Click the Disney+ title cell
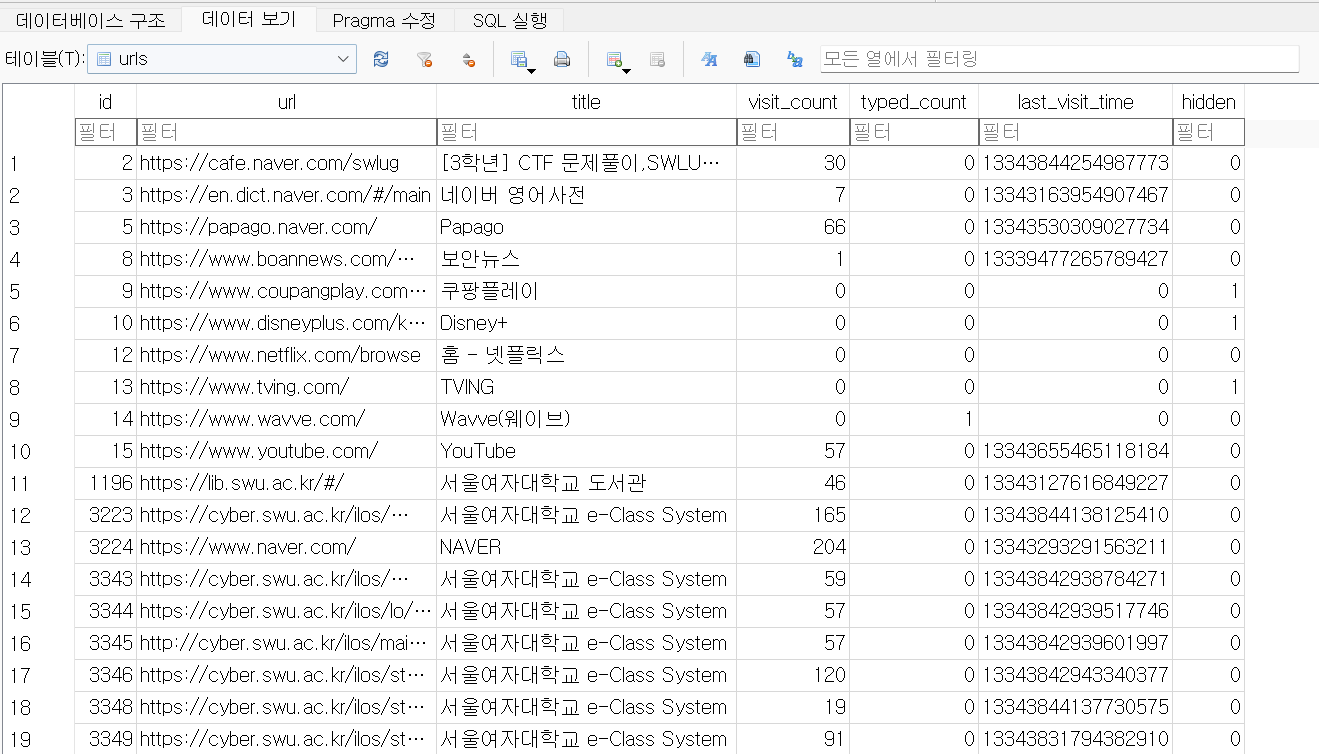 coord(586,323)
